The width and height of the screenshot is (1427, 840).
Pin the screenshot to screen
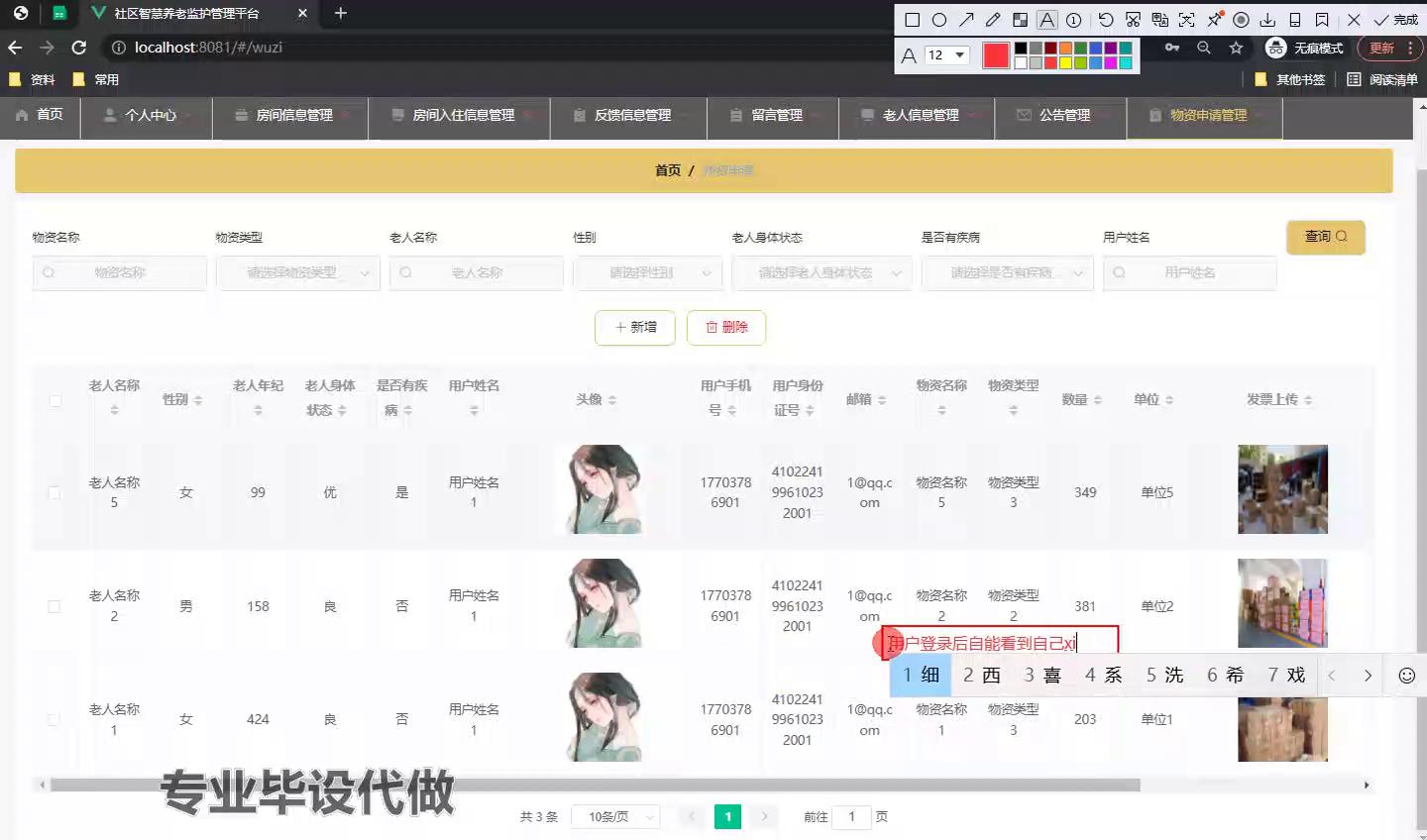[1214, 20]
